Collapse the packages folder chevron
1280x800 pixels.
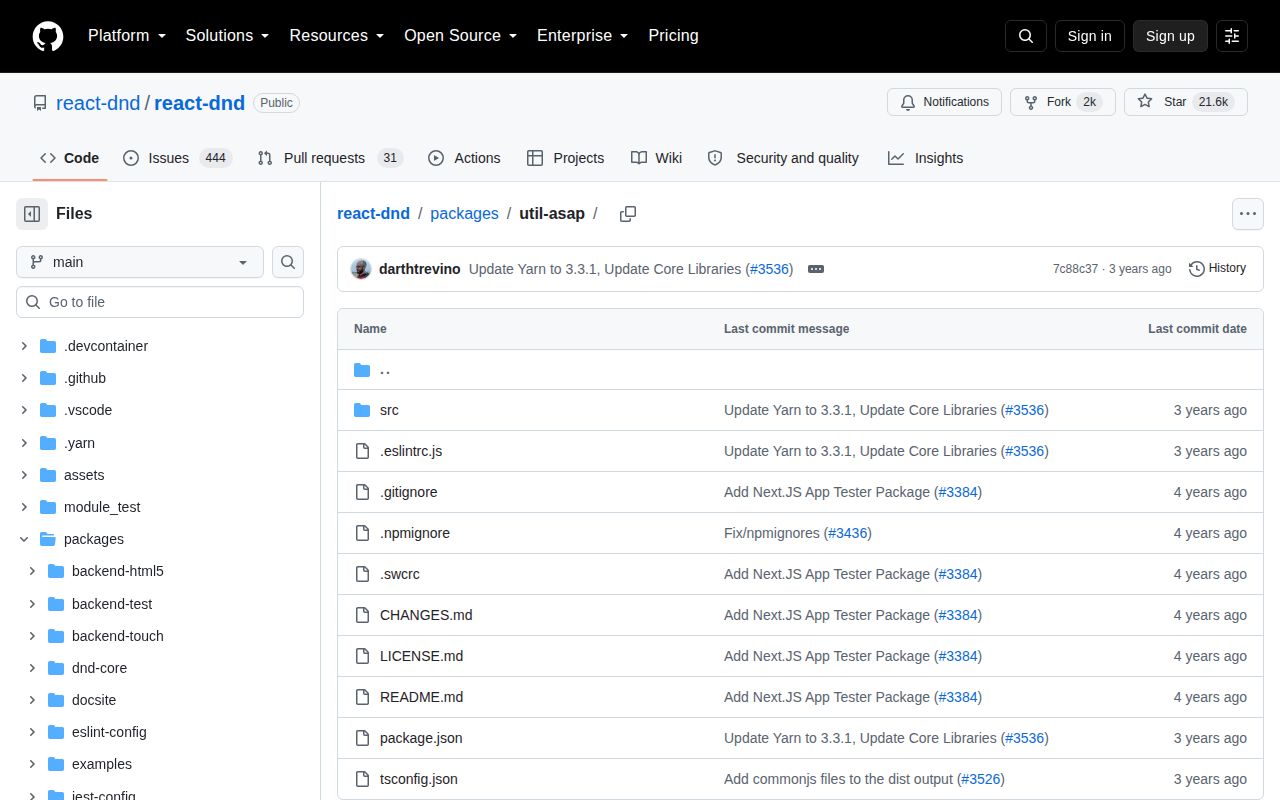tap(24, 539)
